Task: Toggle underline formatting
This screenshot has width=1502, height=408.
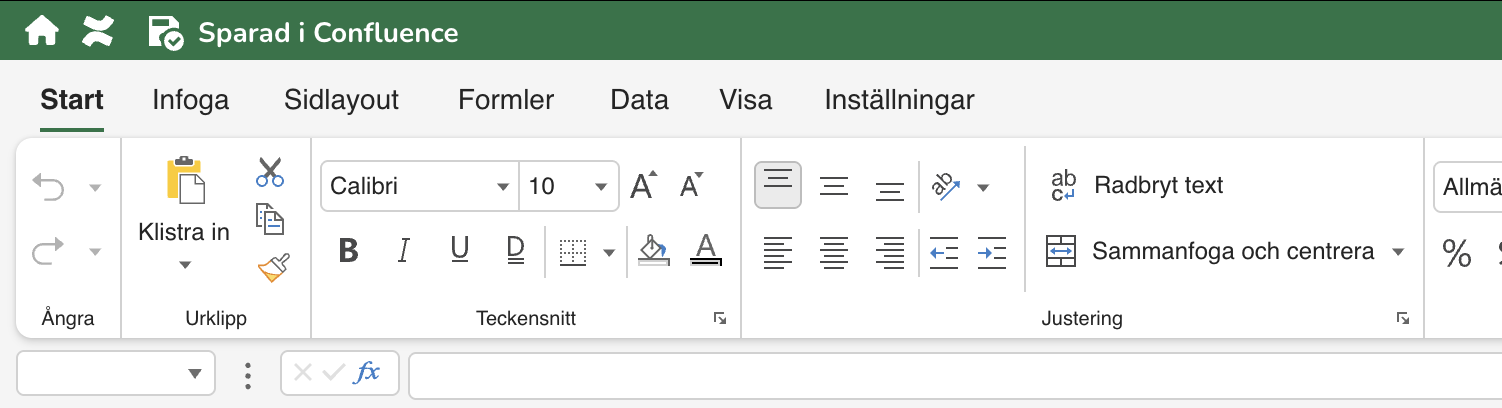Action: [x=460, y=251]
